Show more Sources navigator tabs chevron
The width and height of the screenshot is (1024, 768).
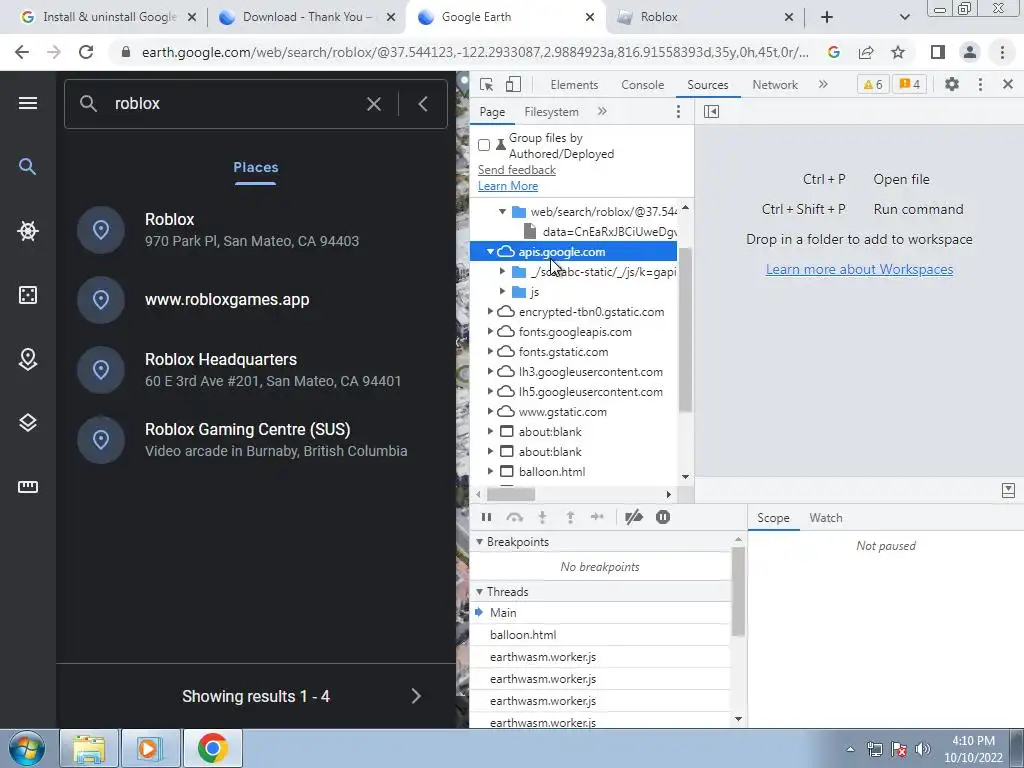coord(602,112)
